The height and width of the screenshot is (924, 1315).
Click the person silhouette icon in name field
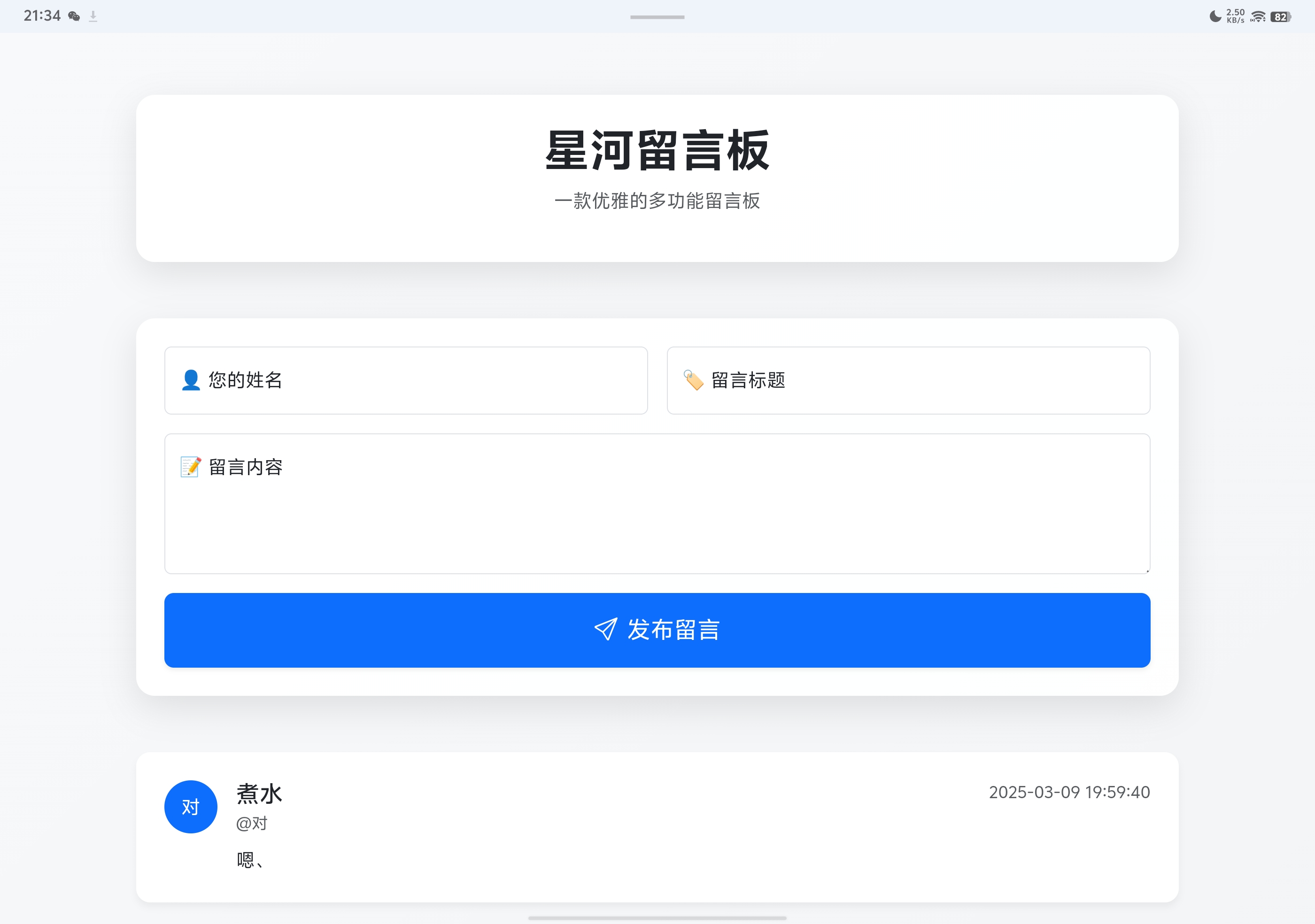coord(191,380)
